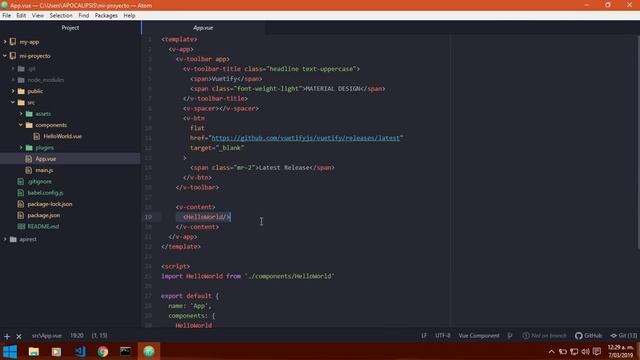Follow the vuetify releases GitHub link
Screen dimensions: 640x360
click(x=306, y=138)
